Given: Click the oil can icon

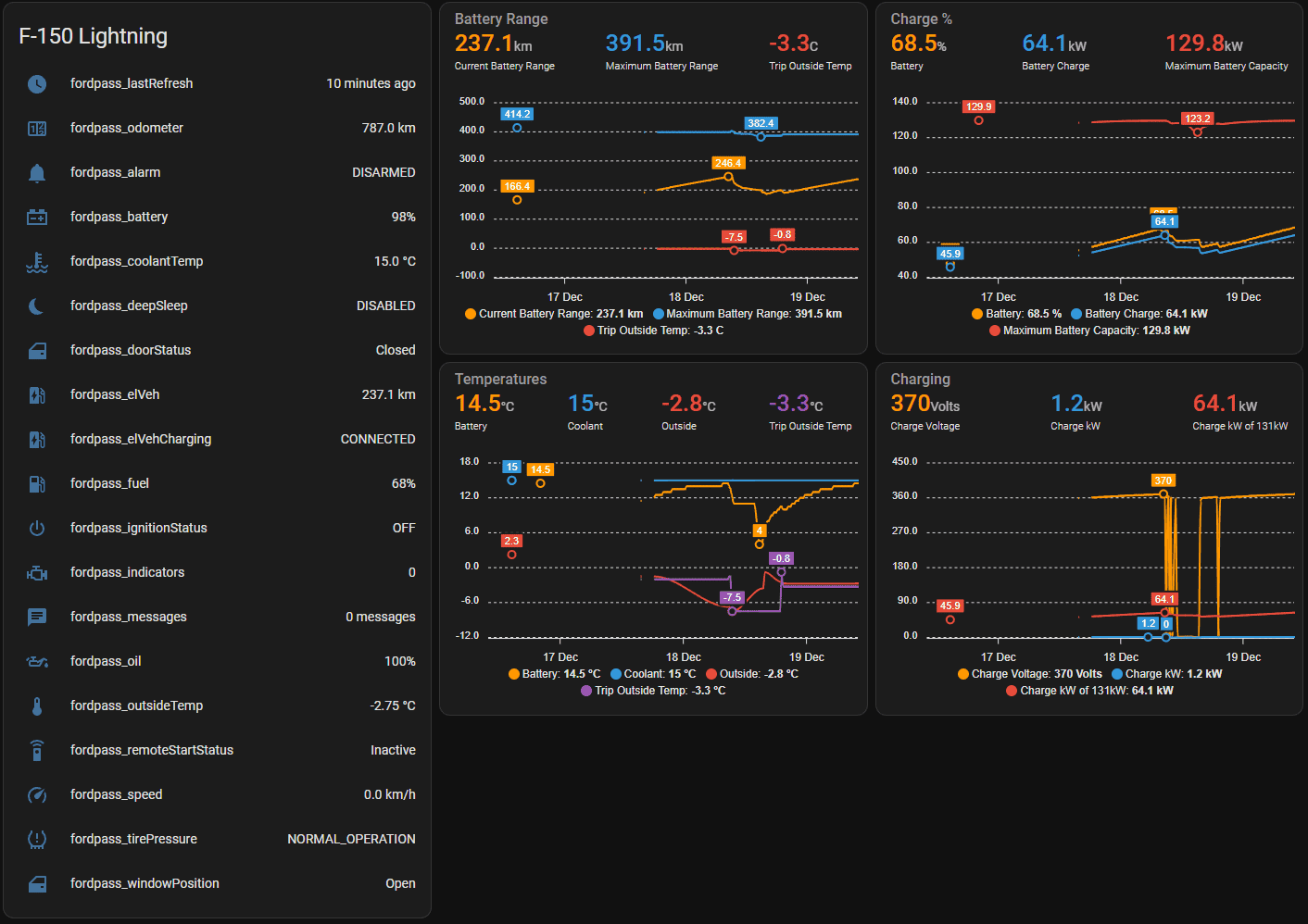Looking at the screenshot, I should coord(37,661).
